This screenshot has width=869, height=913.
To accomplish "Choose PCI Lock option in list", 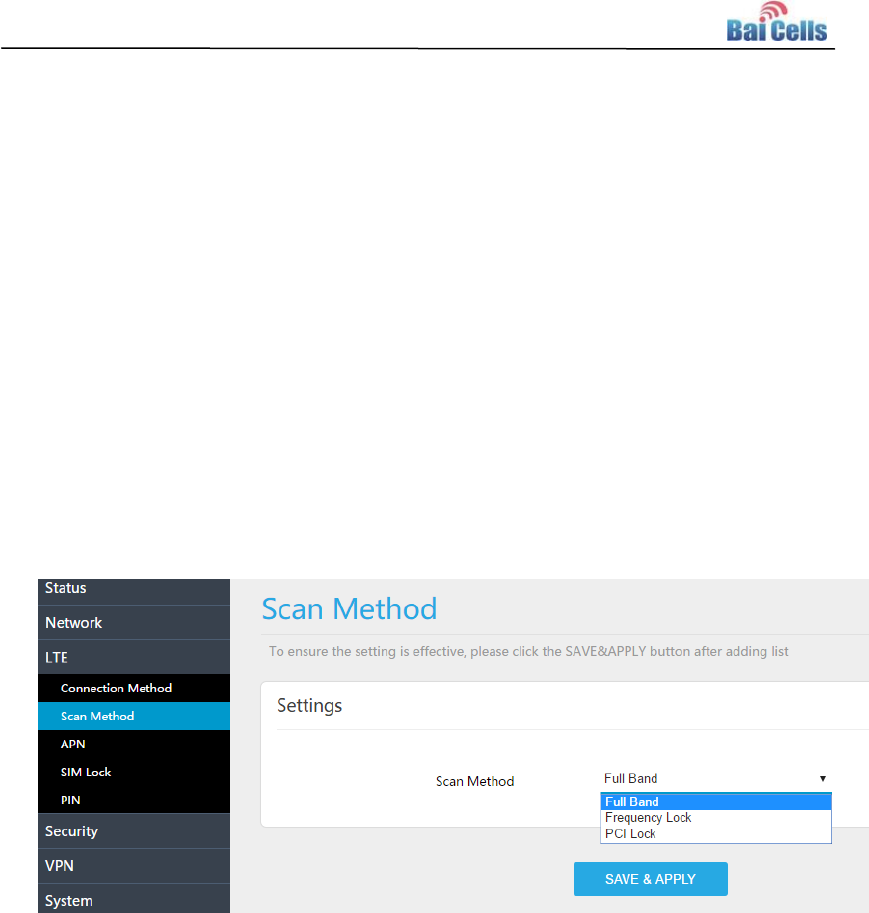I will click(716, 834).
